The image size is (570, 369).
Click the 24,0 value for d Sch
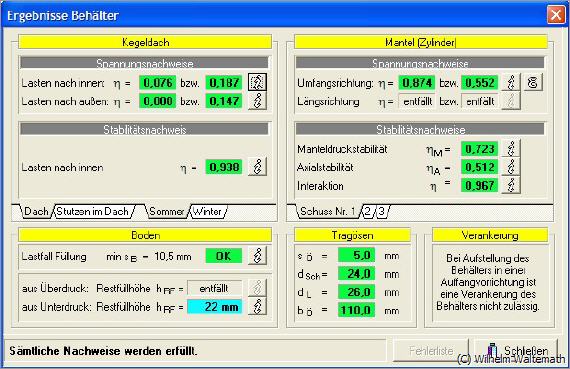coord(356,273)
